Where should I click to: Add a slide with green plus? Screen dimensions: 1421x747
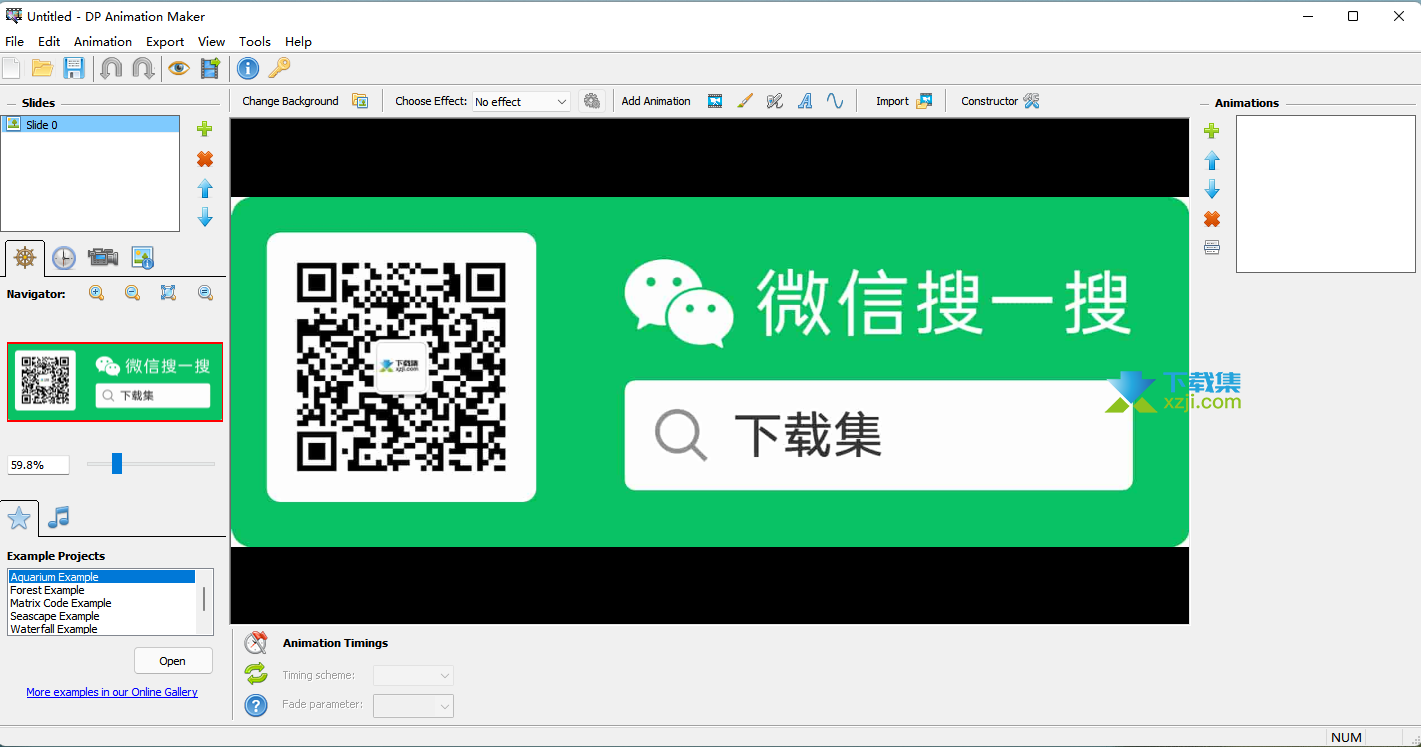205,129
